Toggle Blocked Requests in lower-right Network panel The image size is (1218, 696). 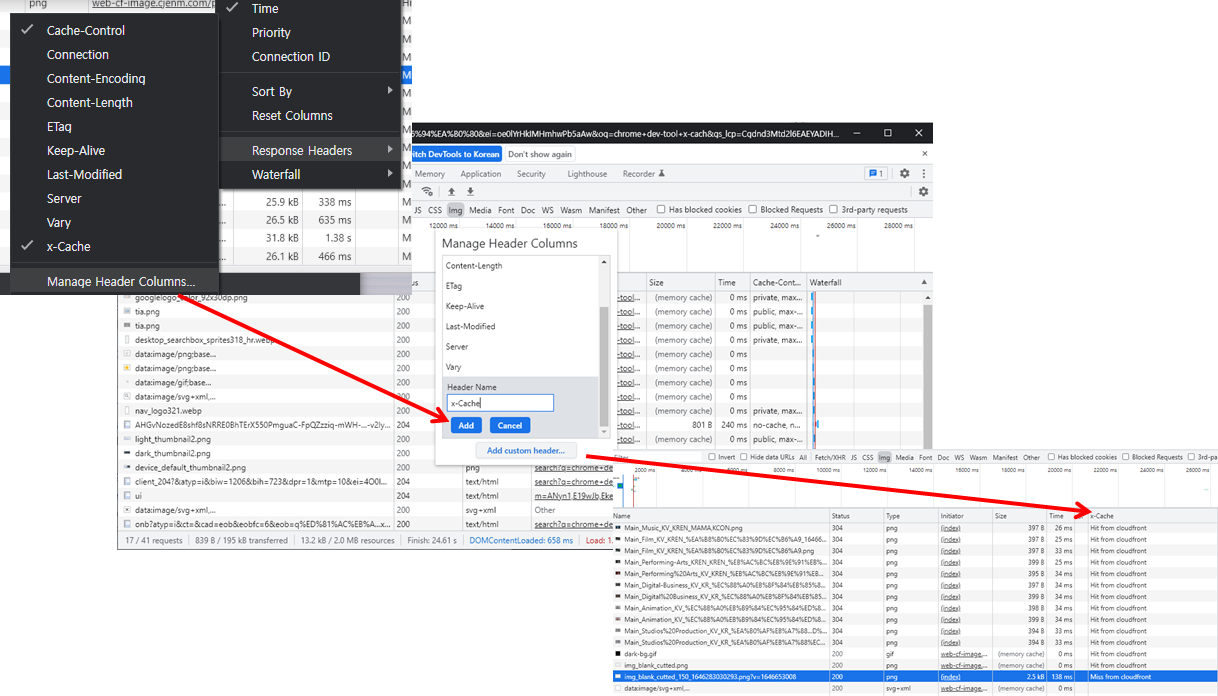point(1127,457)
